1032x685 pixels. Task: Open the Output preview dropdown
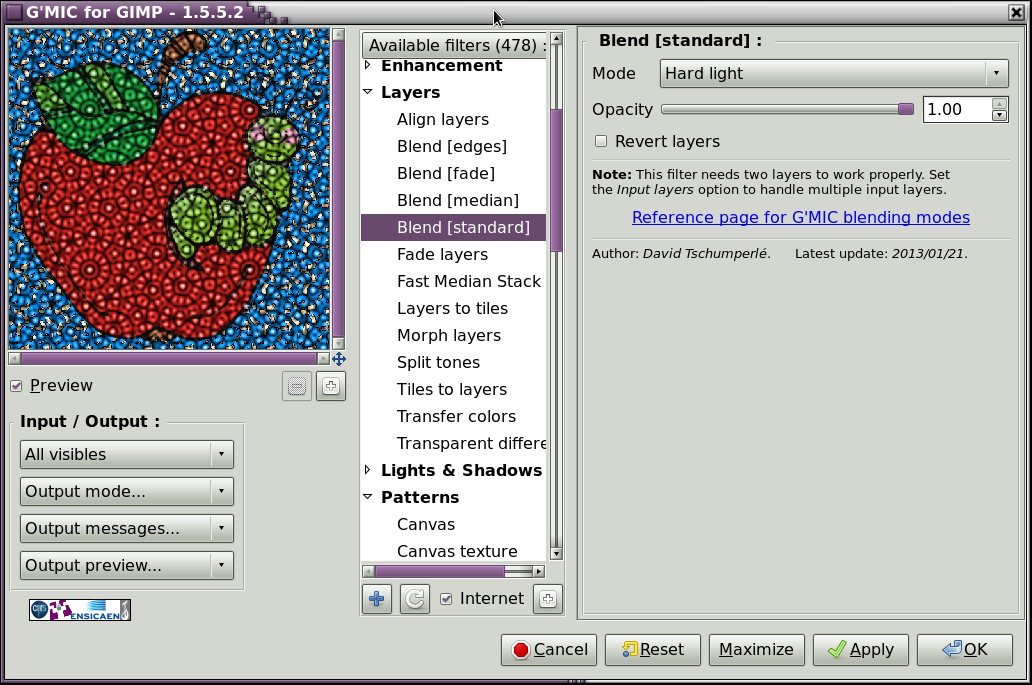pos(127,565)
